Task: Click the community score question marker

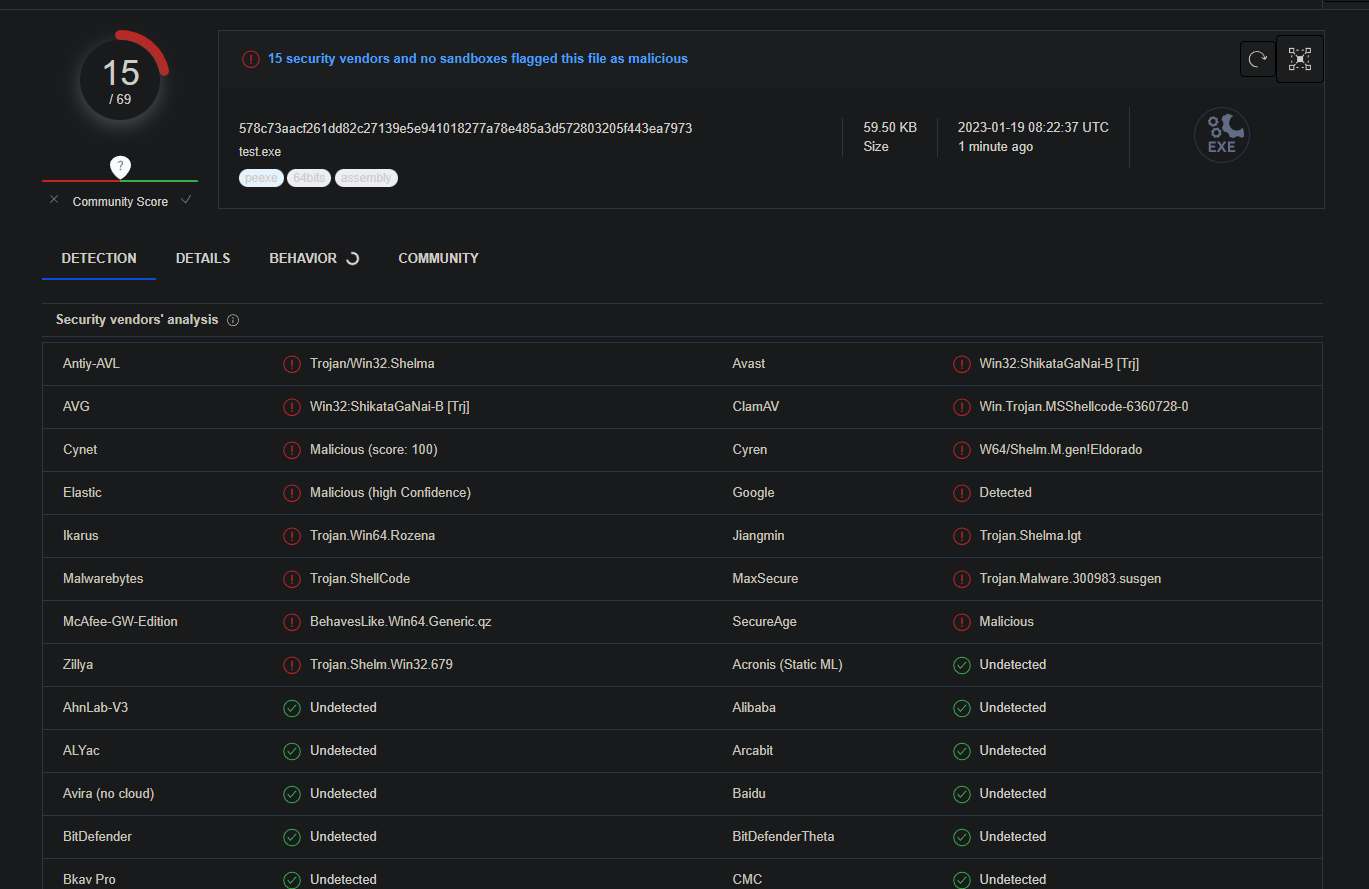Action: [x=120, y=166]
